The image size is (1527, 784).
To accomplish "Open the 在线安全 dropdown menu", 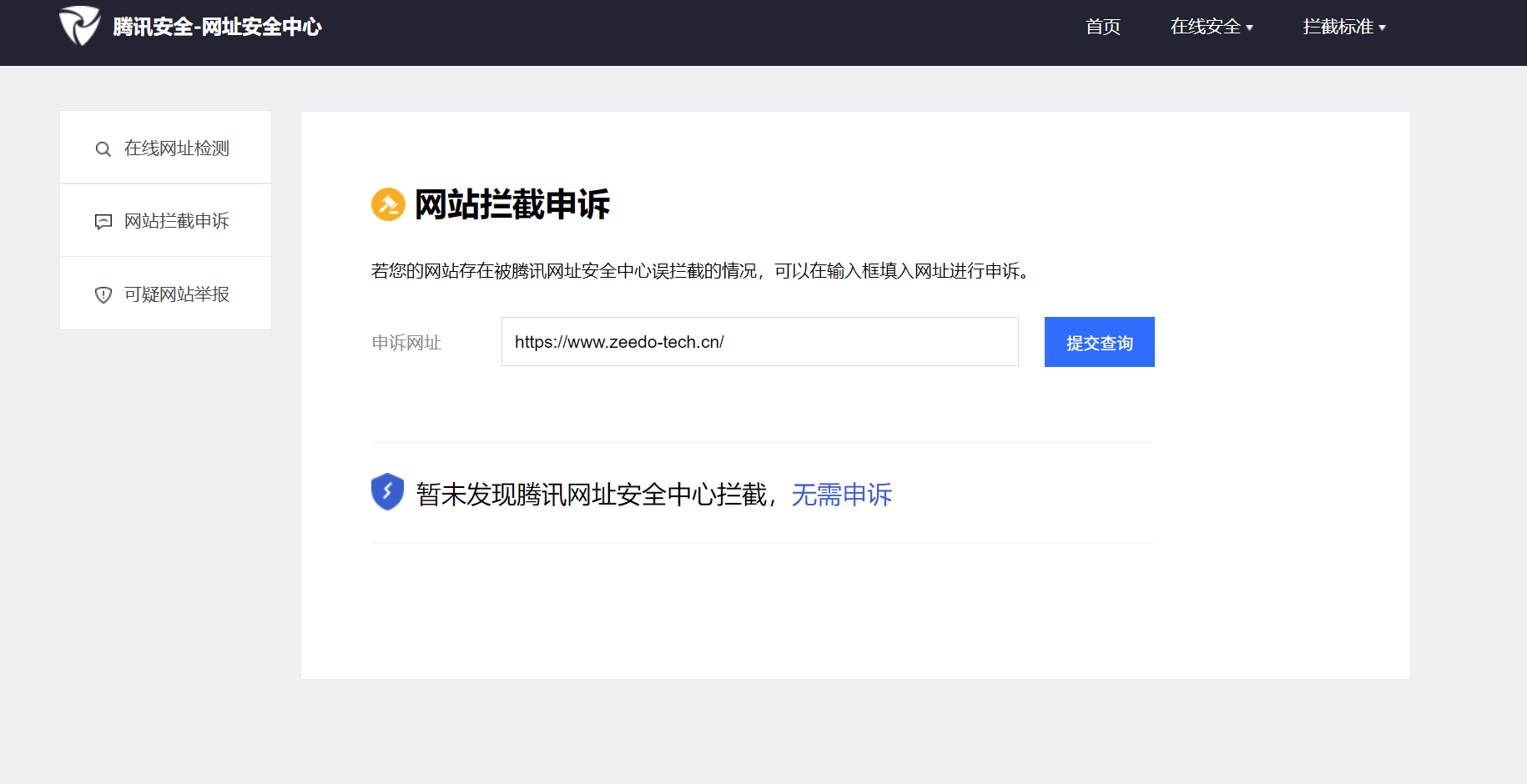I will coord(1206,28).
